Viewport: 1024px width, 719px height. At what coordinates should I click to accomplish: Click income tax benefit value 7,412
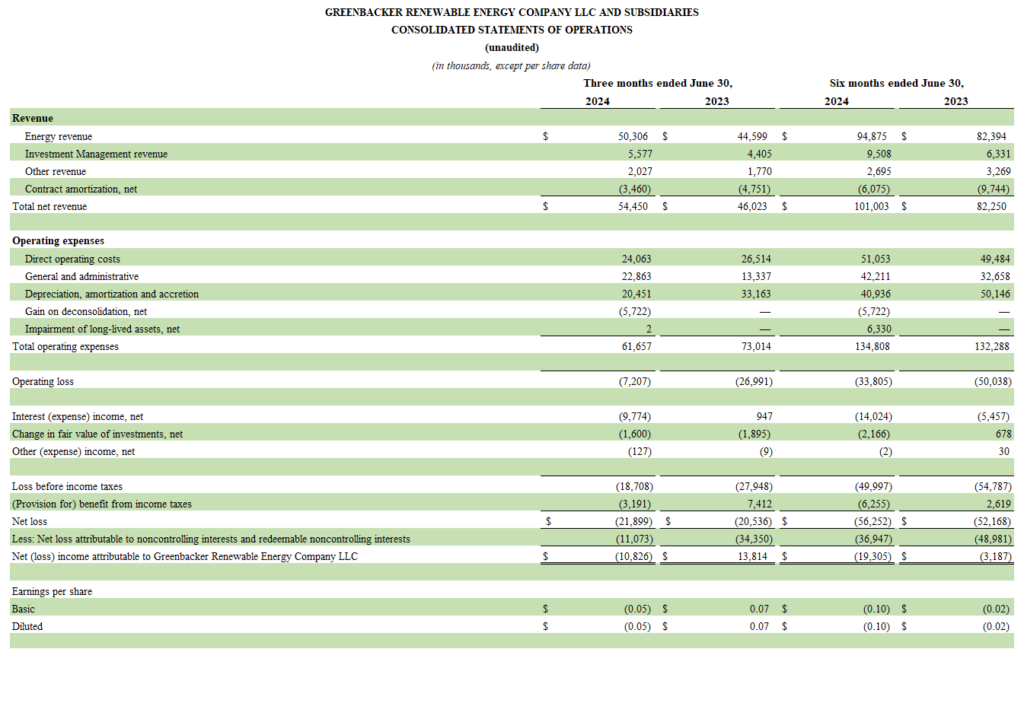pos(760,505)
